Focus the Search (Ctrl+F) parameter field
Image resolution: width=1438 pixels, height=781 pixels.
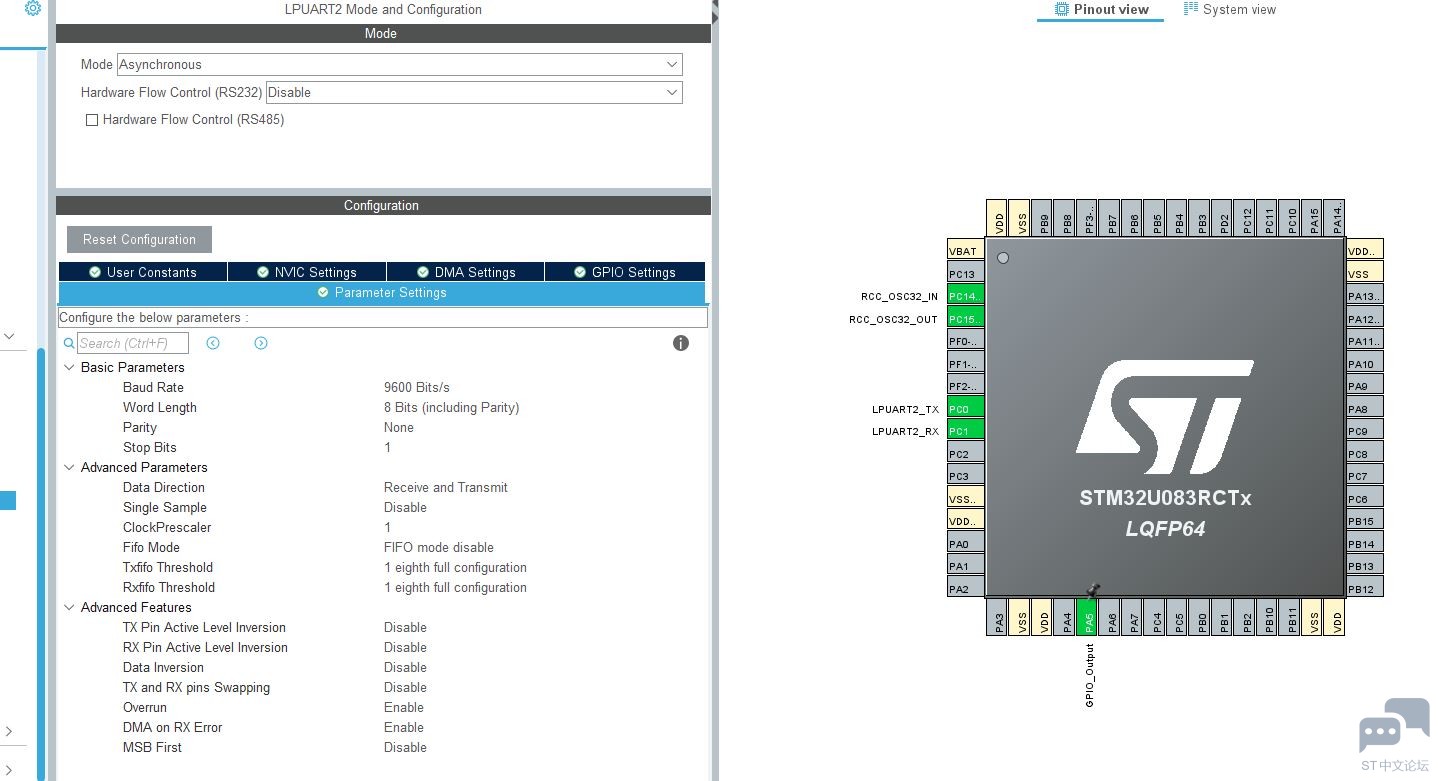click(x=133, y=343)
